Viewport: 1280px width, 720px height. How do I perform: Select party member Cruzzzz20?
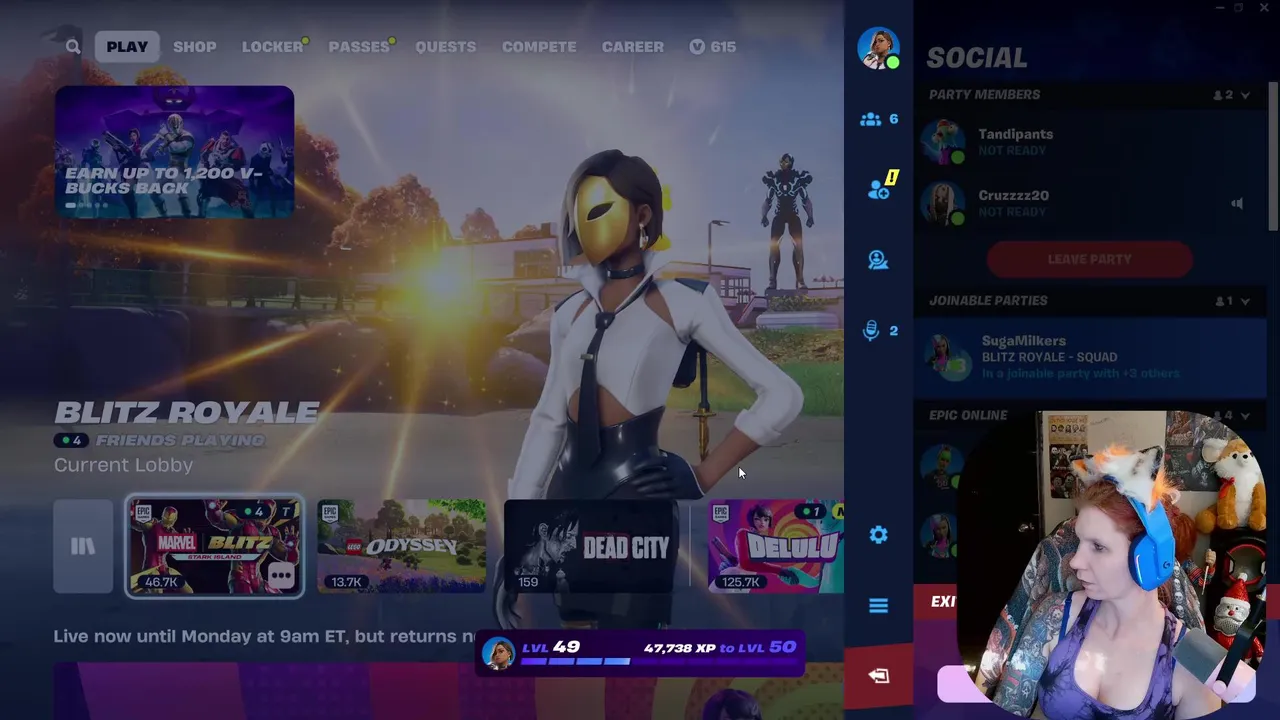(x=1090, y=203)
